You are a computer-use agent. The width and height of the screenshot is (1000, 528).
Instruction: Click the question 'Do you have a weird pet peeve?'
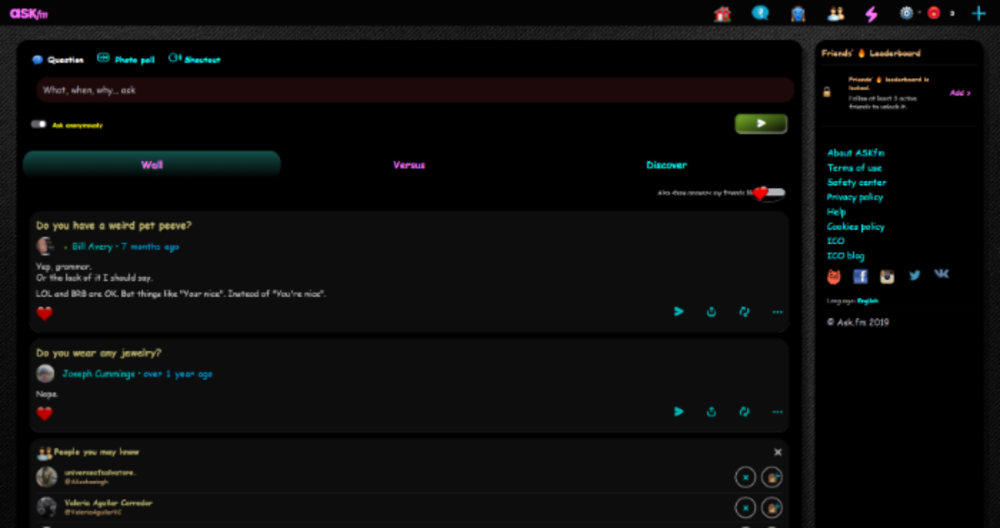[x=114, y=225]
